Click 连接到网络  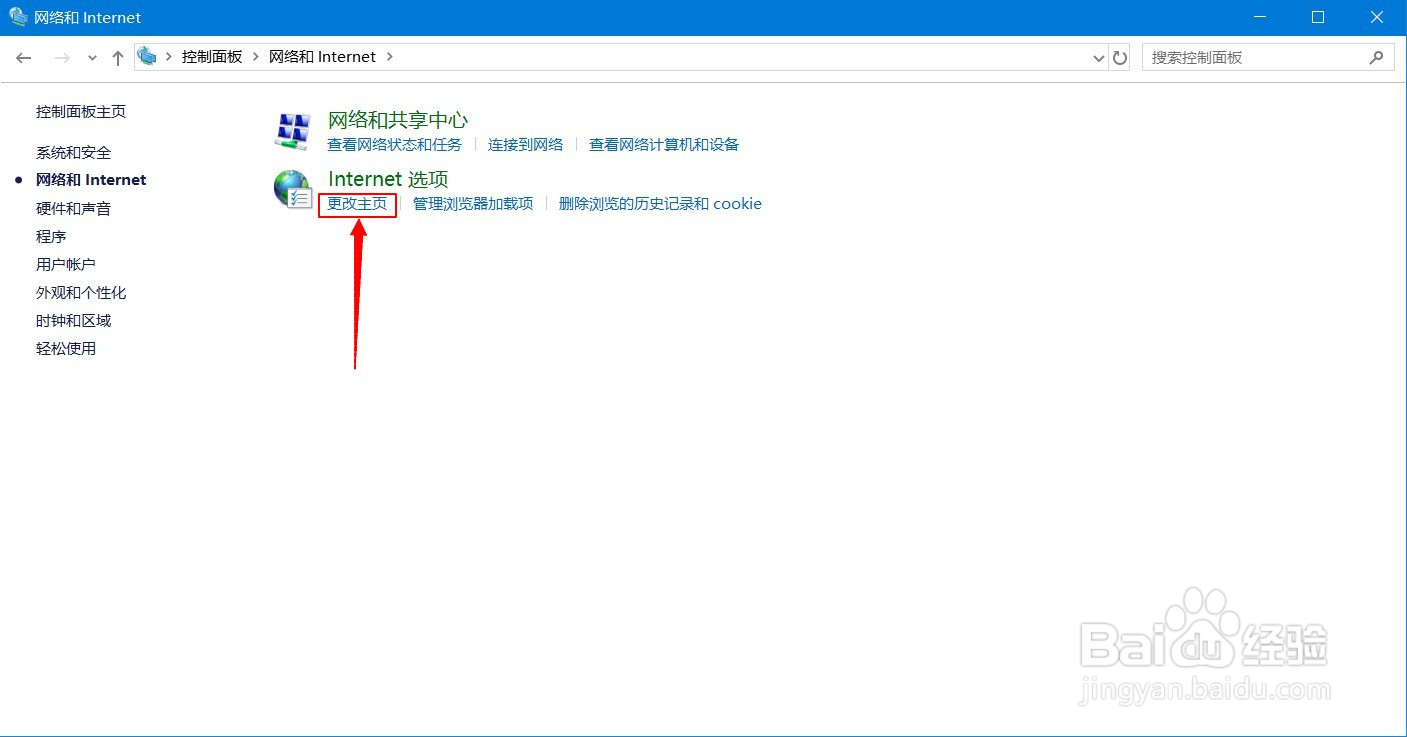coord(525,144)
